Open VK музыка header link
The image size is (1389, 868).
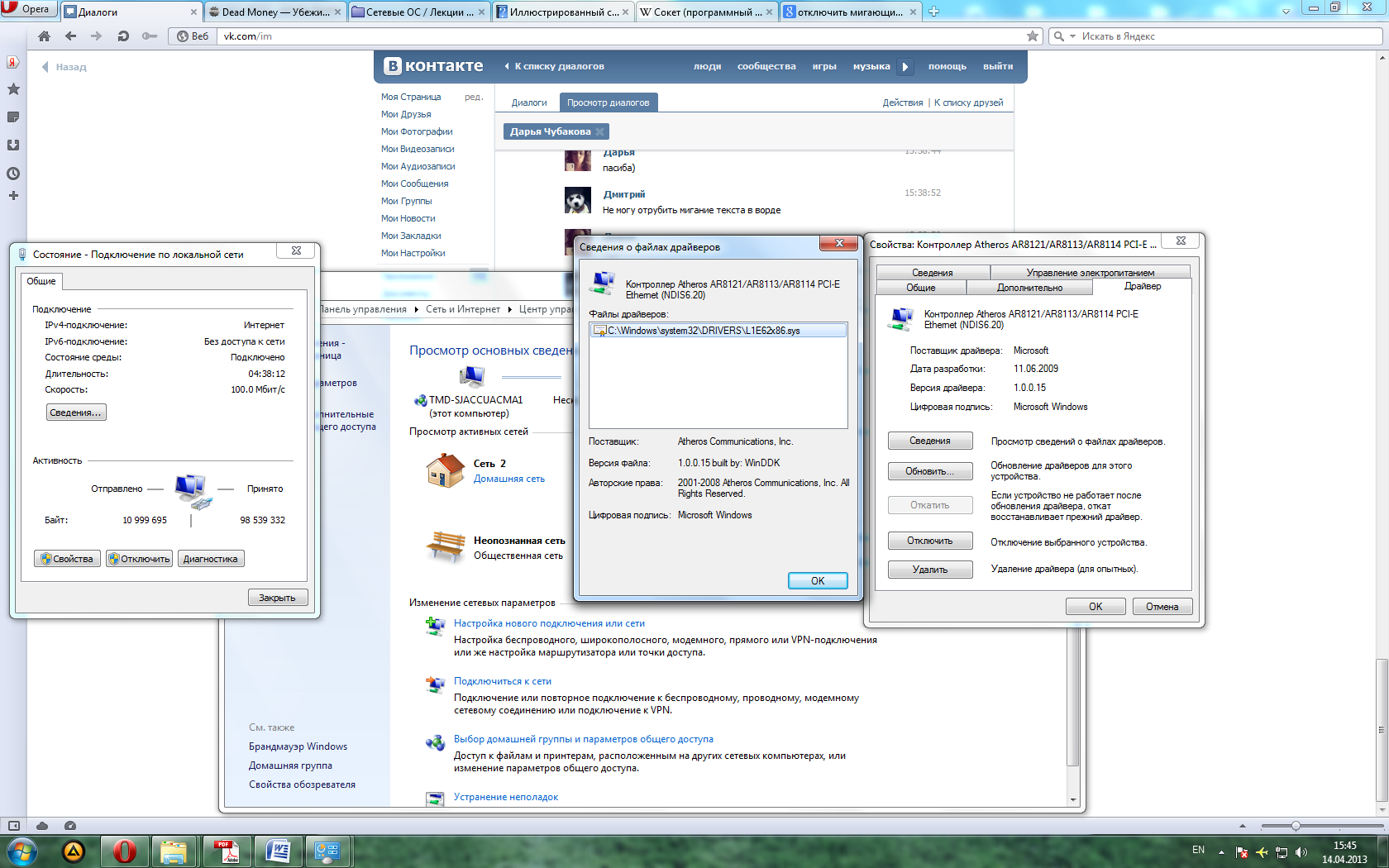point(871,66)
